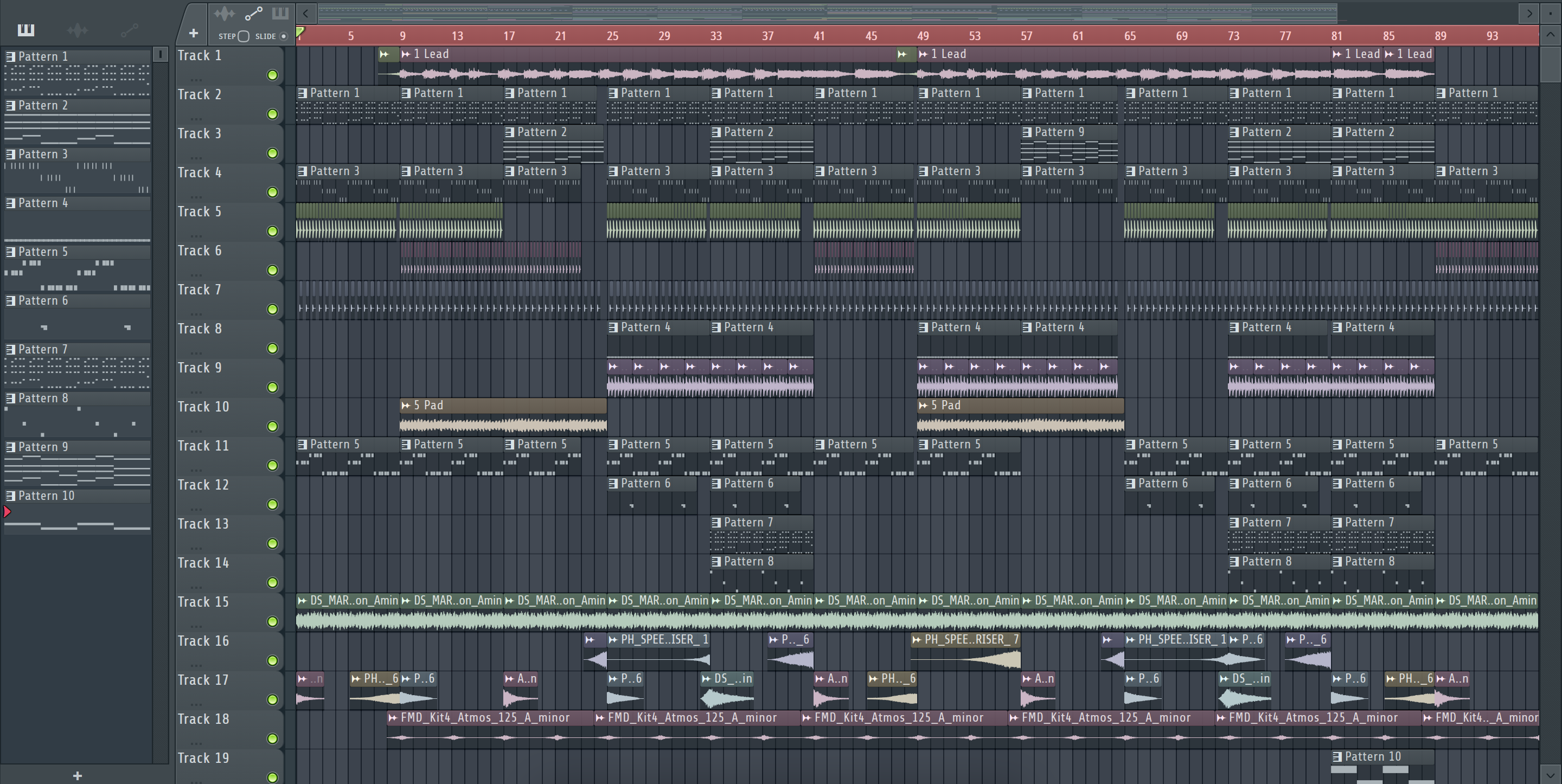Select the Track 12 header label
Viewport: 1562px width, 784px height.
(x=203, y=485)
